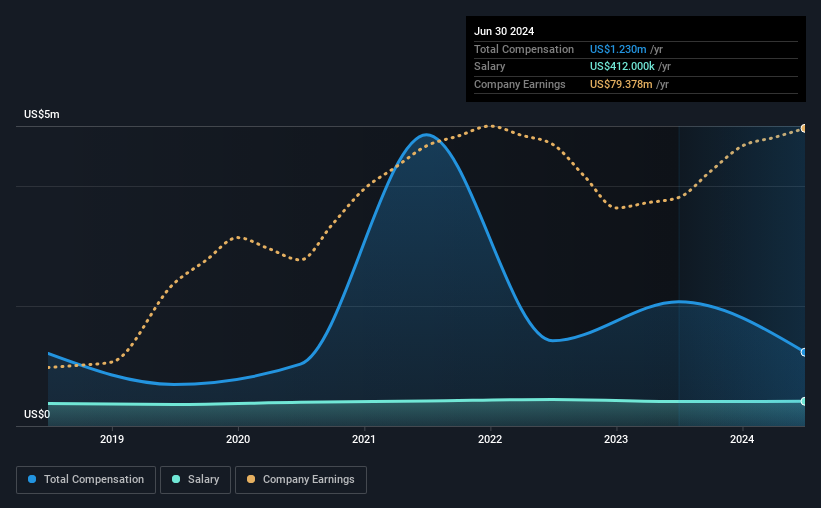Click the US$1.230m total compensation value
Image resolution: width=821 pixels, height=508 pixels.
point(618,49)
